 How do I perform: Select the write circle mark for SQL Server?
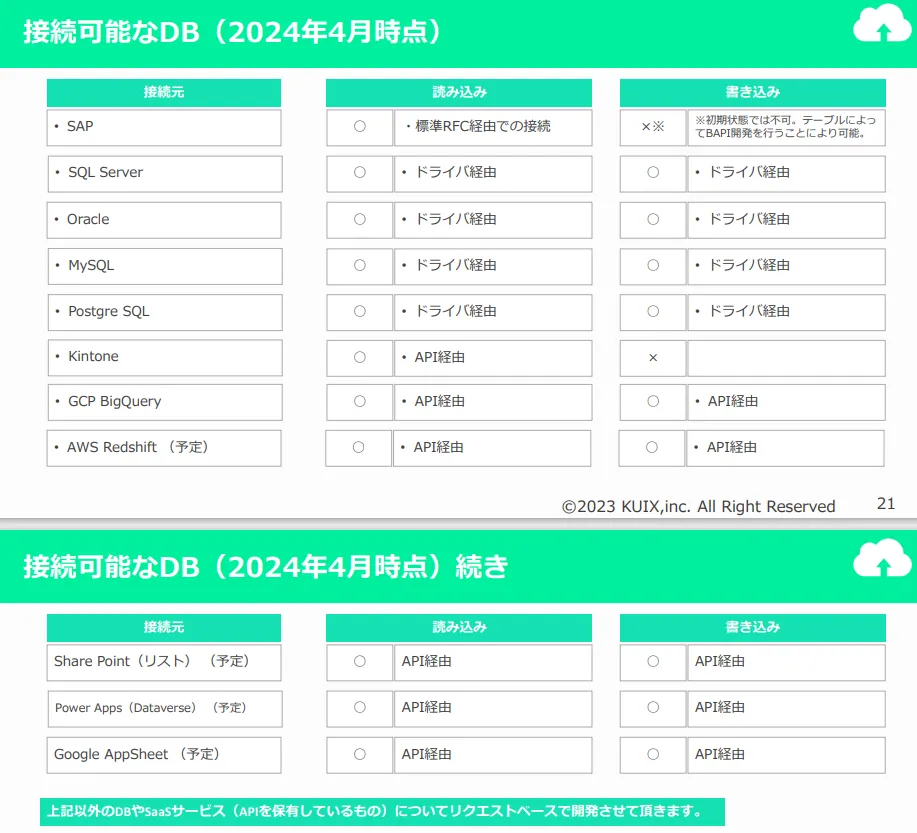point(653,173)
